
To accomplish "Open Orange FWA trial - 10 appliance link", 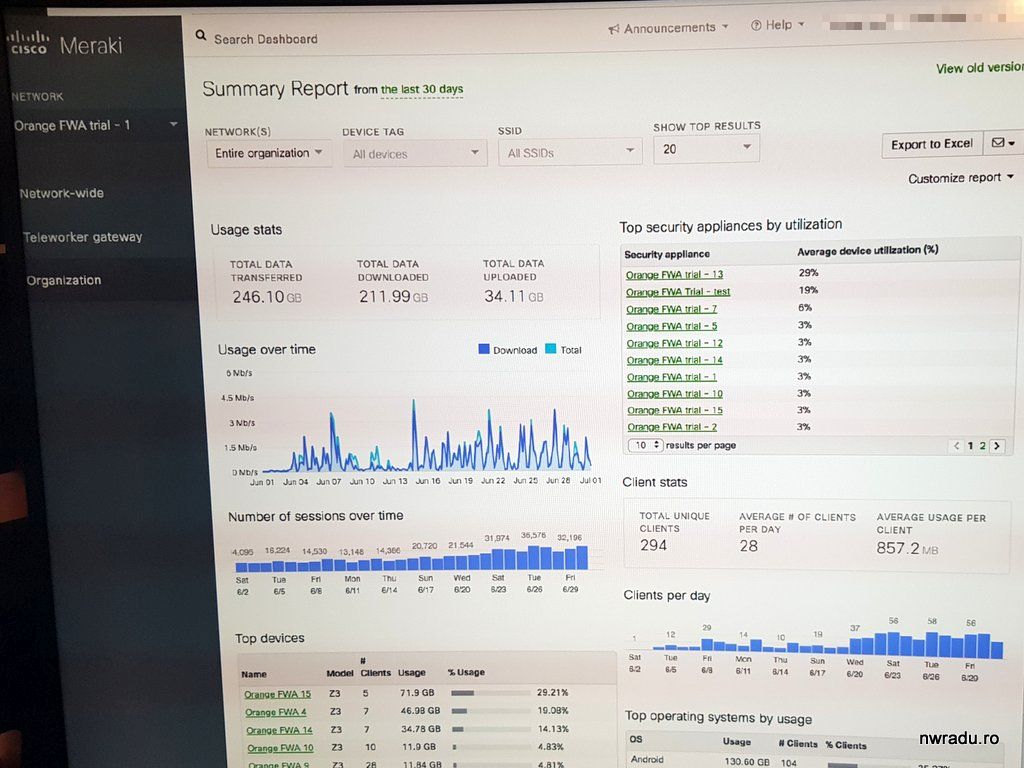I will coord(675,394).
